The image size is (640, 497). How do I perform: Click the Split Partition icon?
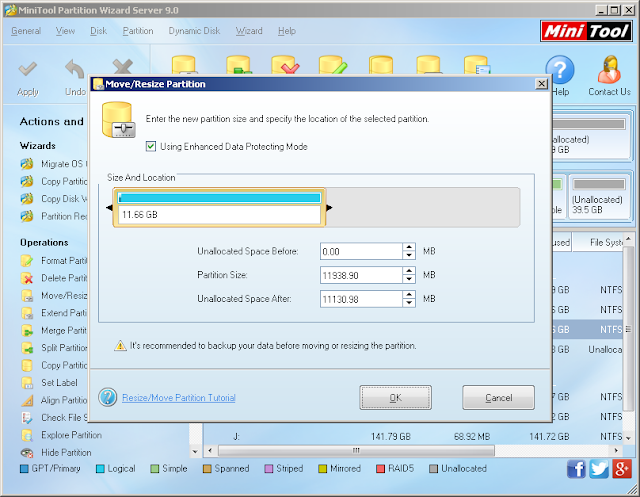(x=27, y=348)
